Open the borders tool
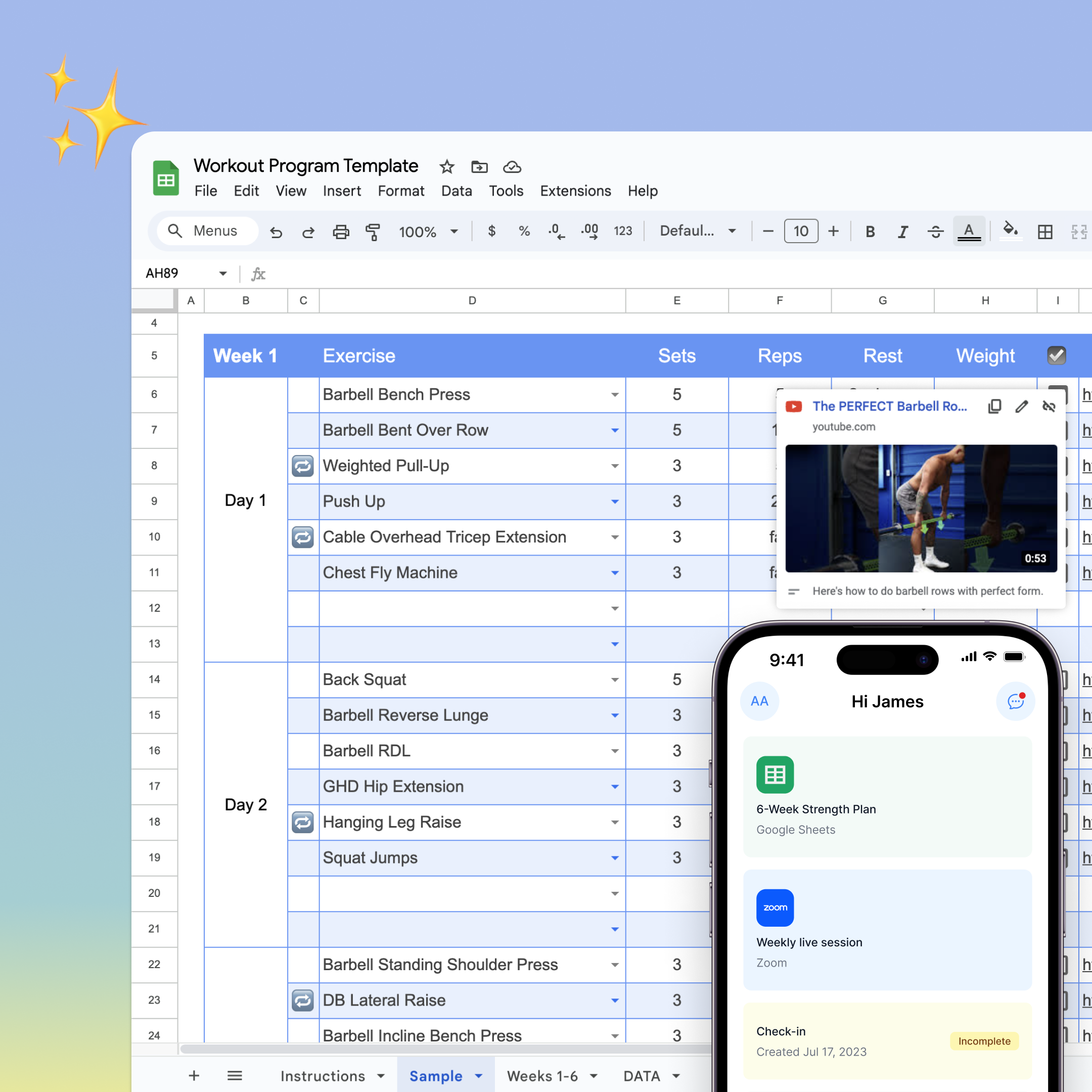 coord(1045,232)
